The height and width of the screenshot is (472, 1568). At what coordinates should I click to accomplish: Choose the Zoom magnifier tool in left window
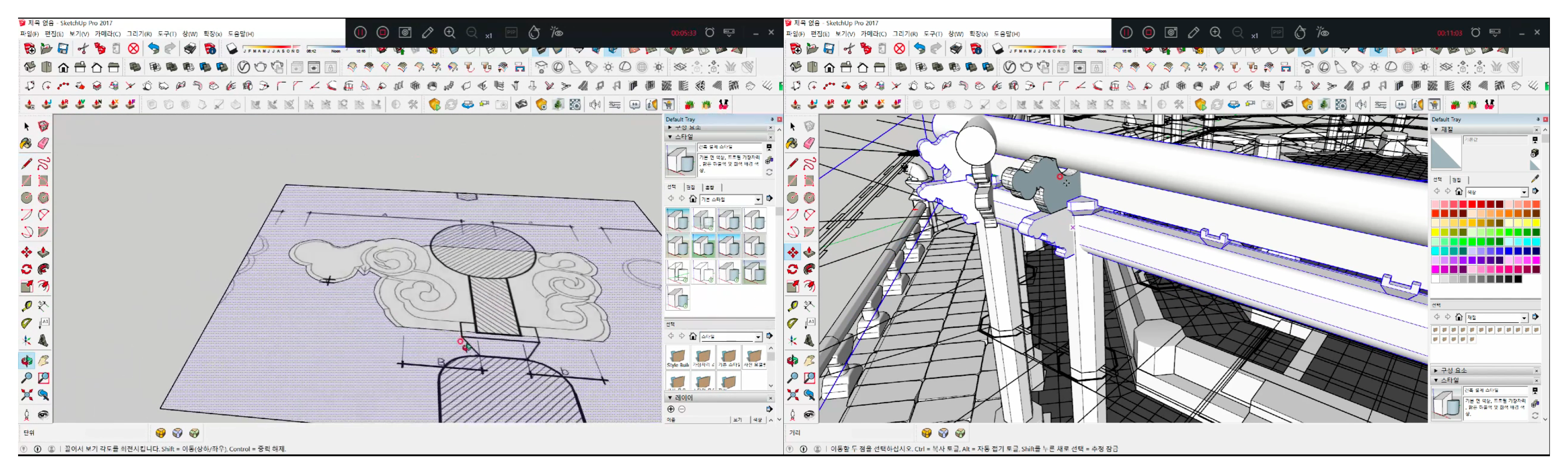coord(27,378)
